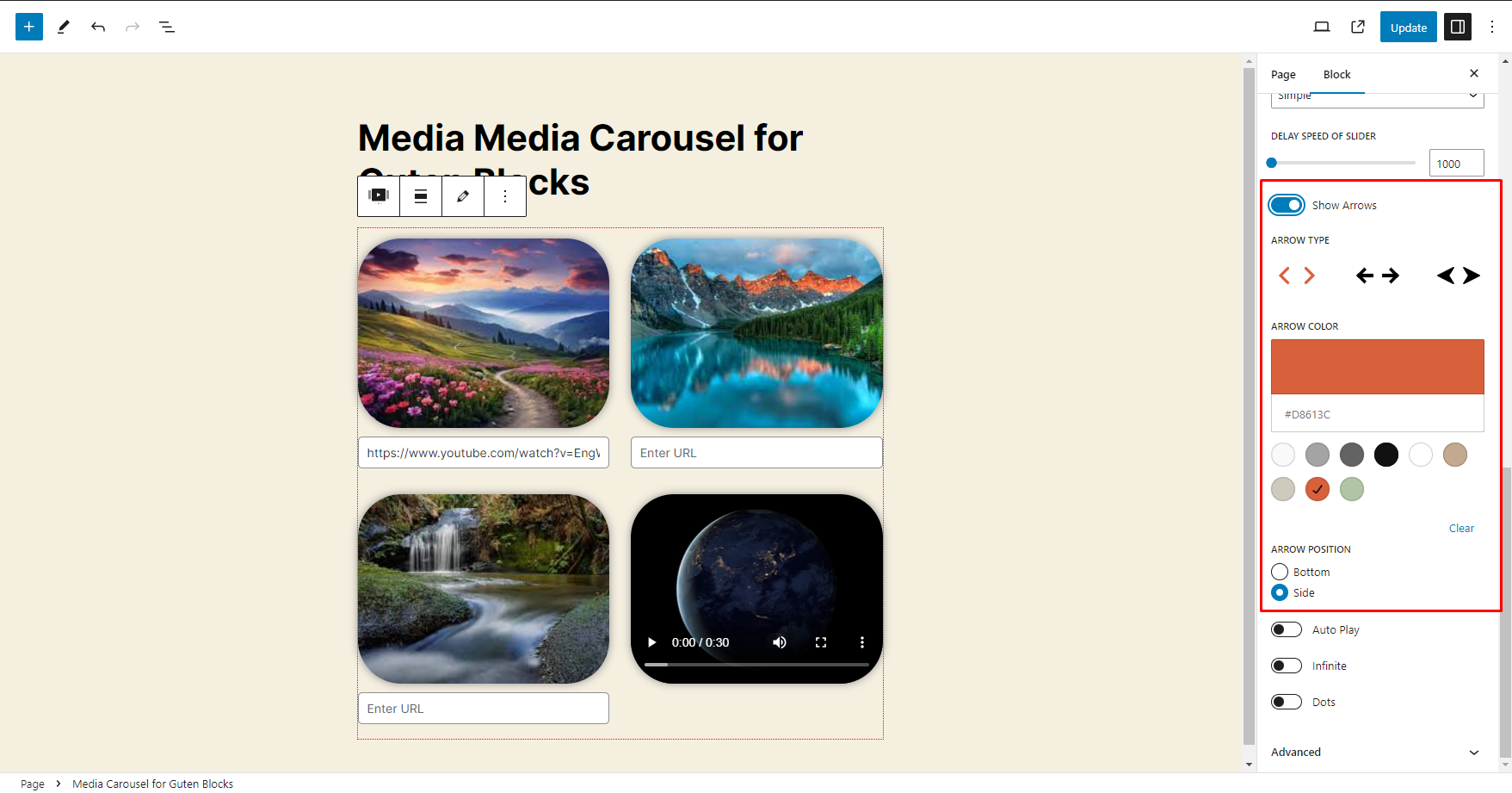Open video player more options
This screenshot has height=793, width=1512.
click(x=862, y=642)
